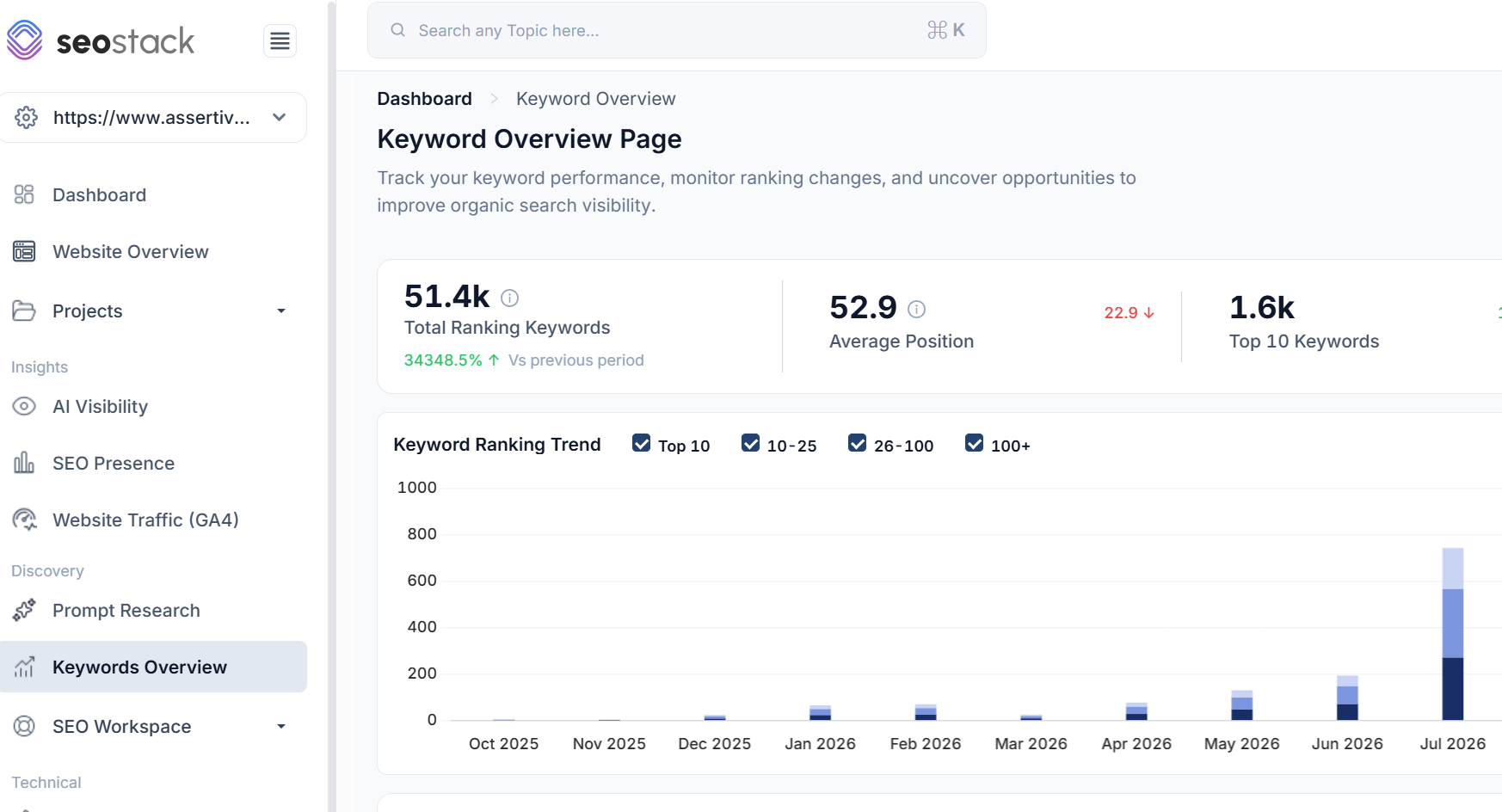The width and height of the screenshot is (1502, 812).
Task: Click the Website Overview window icon
Action: tap(24, 251)
